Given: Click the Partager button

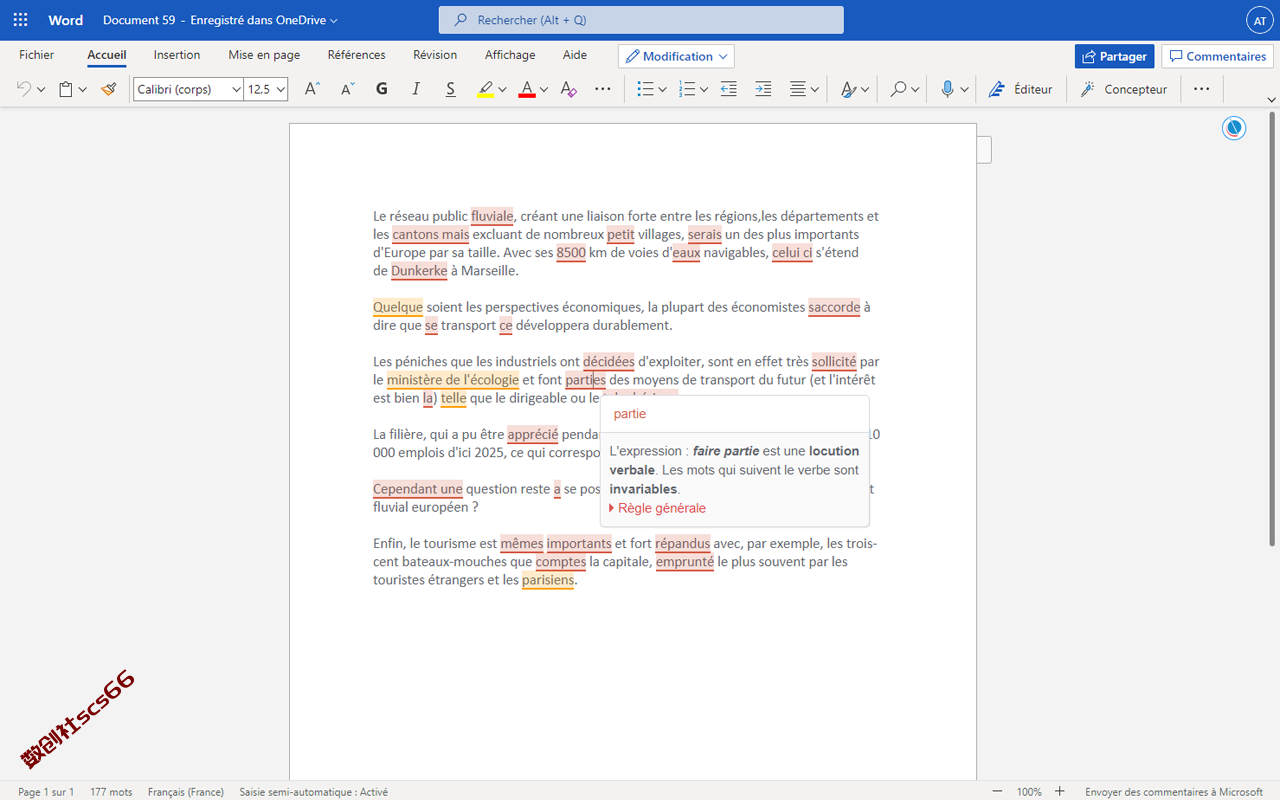Looking at the screenshot, I should coord(1114,56).
